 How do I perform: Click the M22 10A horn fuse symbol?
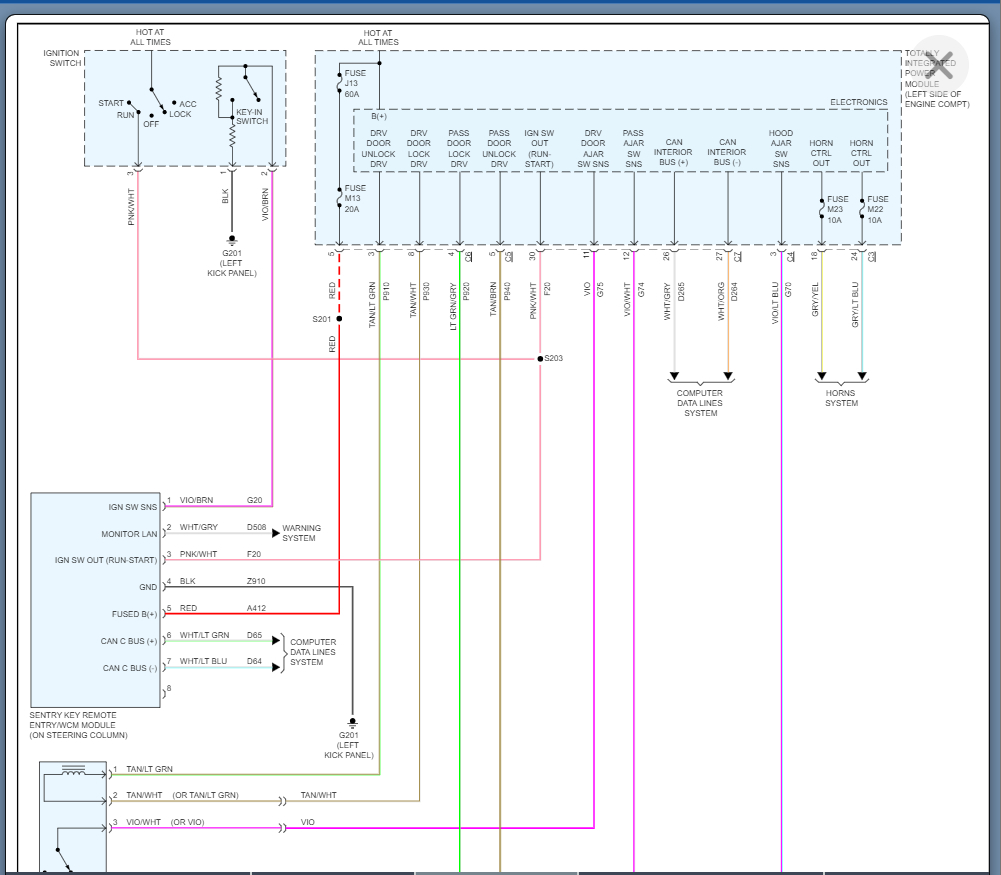click(x=862, y=208)
